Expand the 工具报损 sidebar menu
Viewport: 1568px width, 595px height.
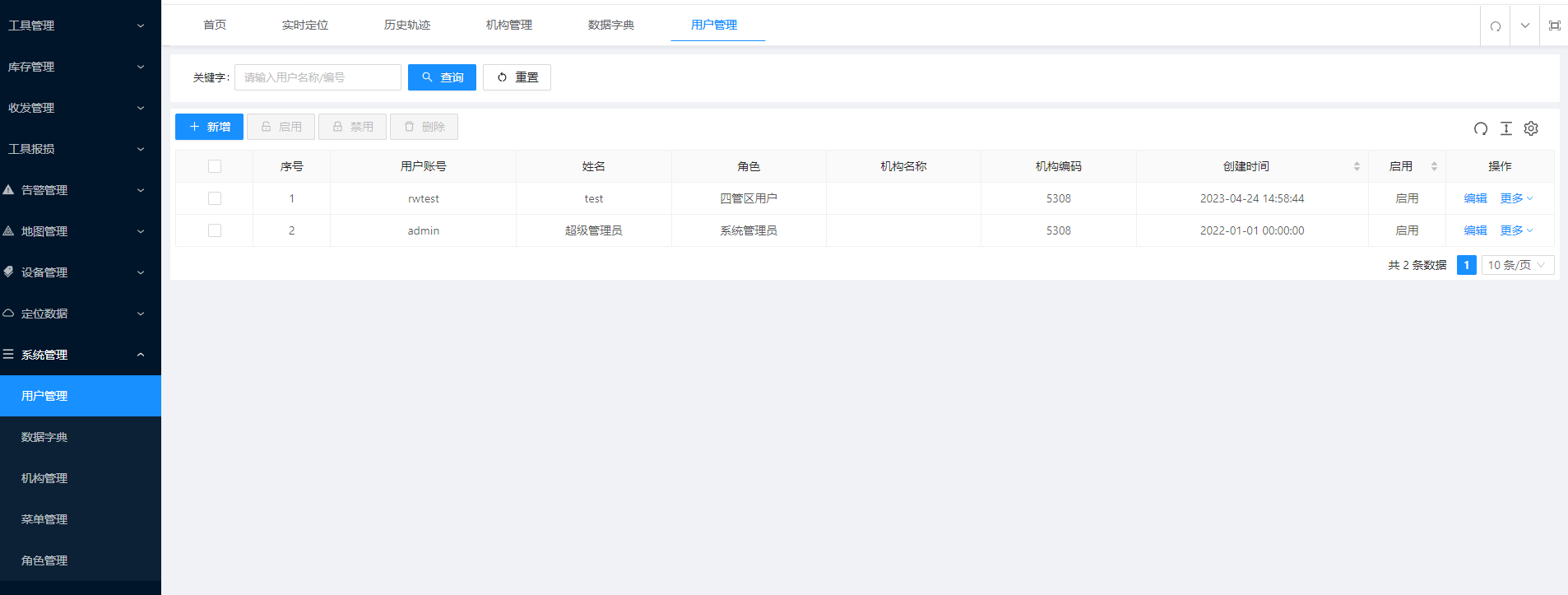tap(81, 149)
